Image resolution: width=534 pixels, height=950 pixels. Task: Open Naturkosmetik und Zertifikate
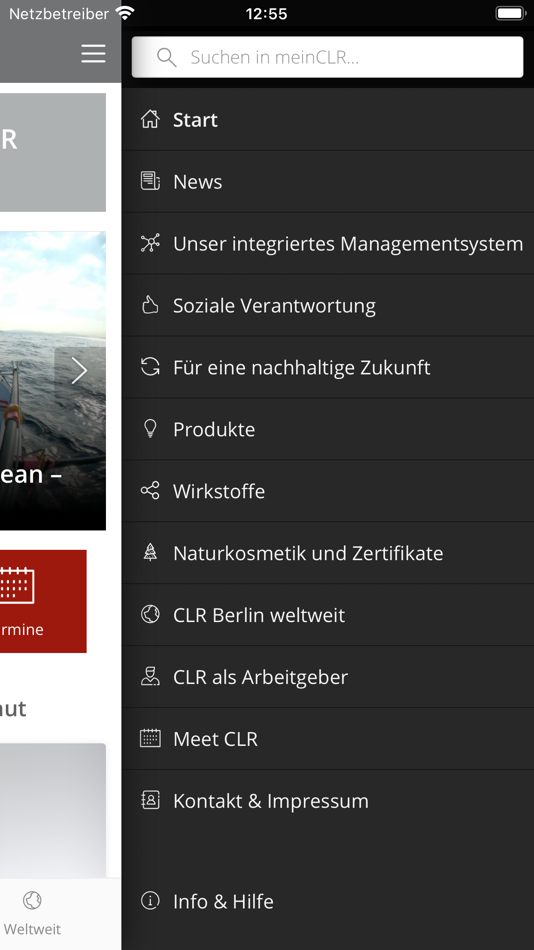pyautogui.click(x=328, y=553)
